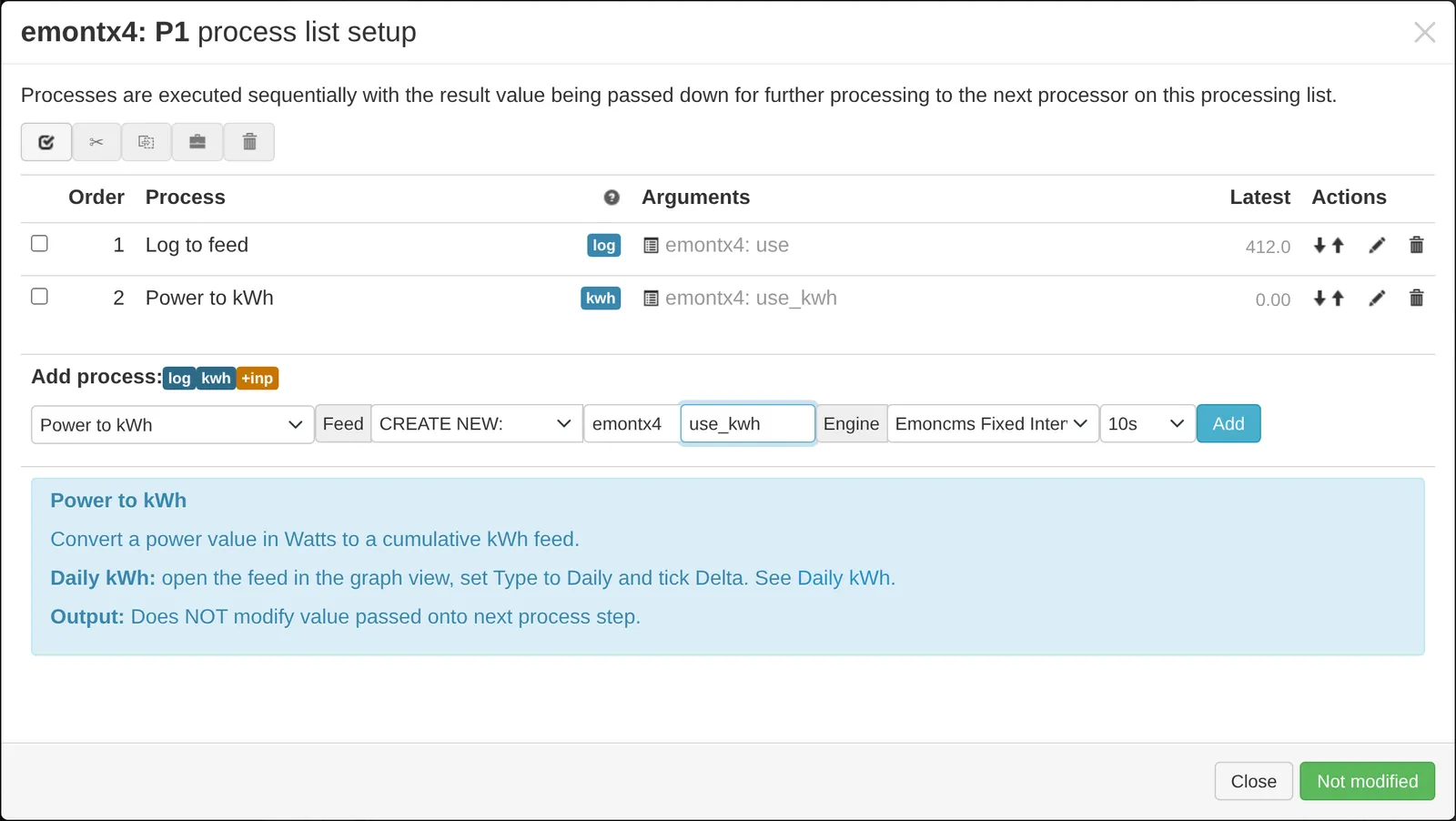Click the green Not modified button
Viewport: 1456px width, 821px height.
pos(1367,782)
